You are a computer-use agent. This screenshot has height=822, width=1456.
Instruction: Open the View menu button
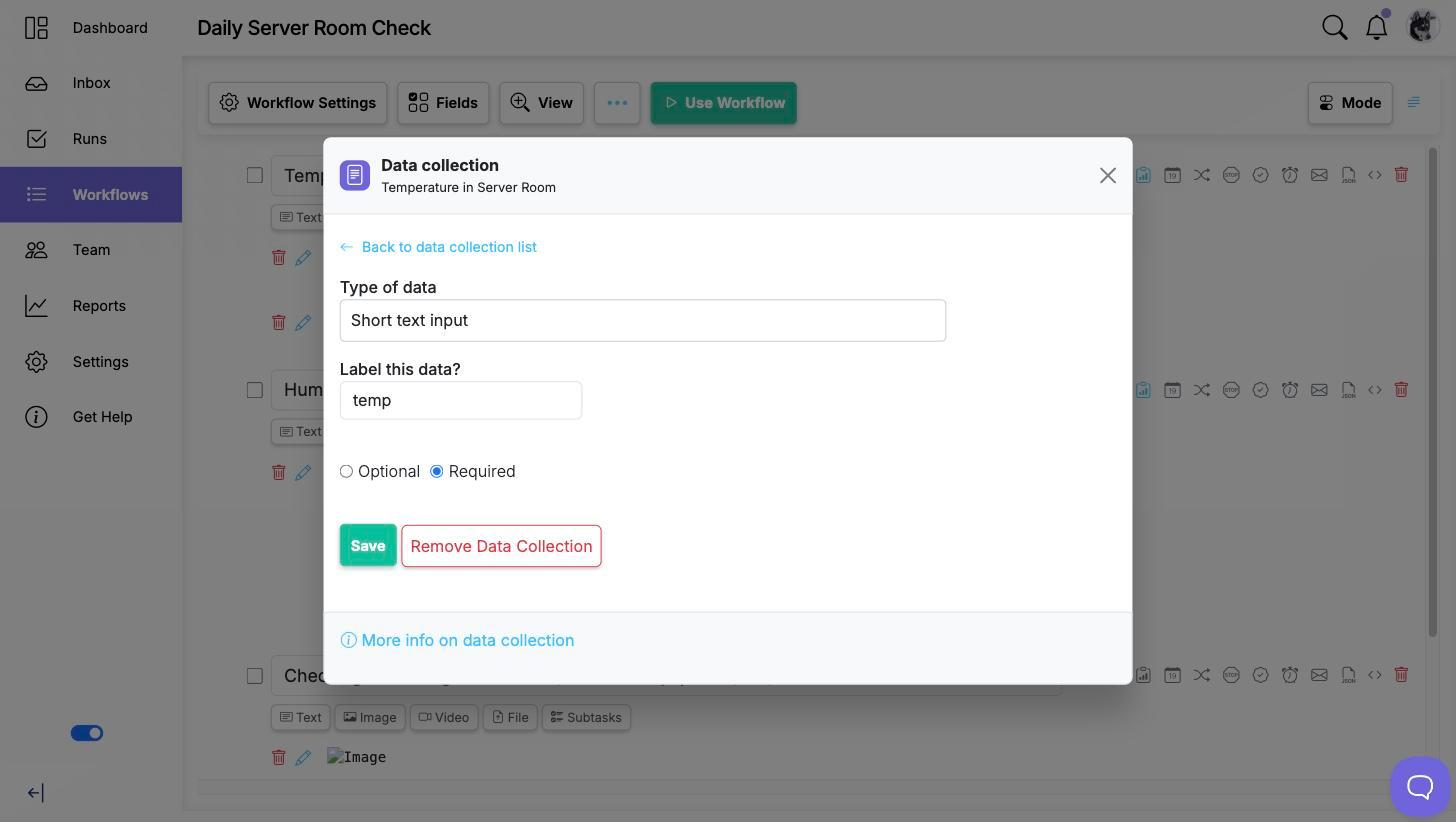pyautogui.click(x=541, y=103)
